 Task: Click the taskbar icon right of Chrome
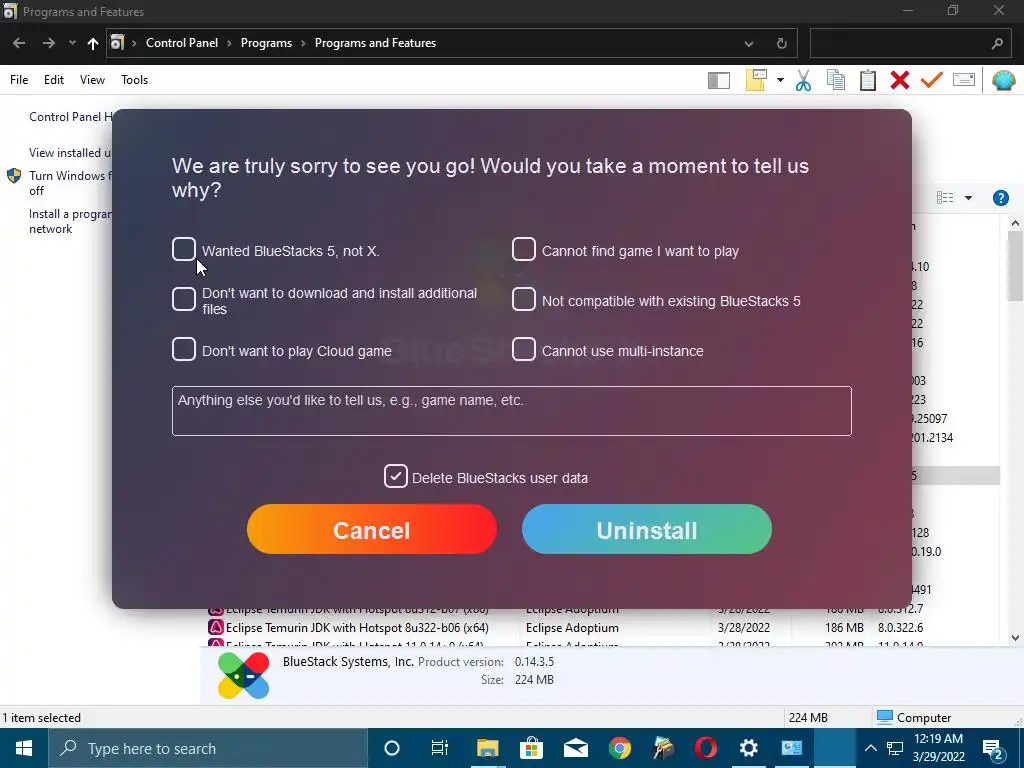(x=662, y=748)
